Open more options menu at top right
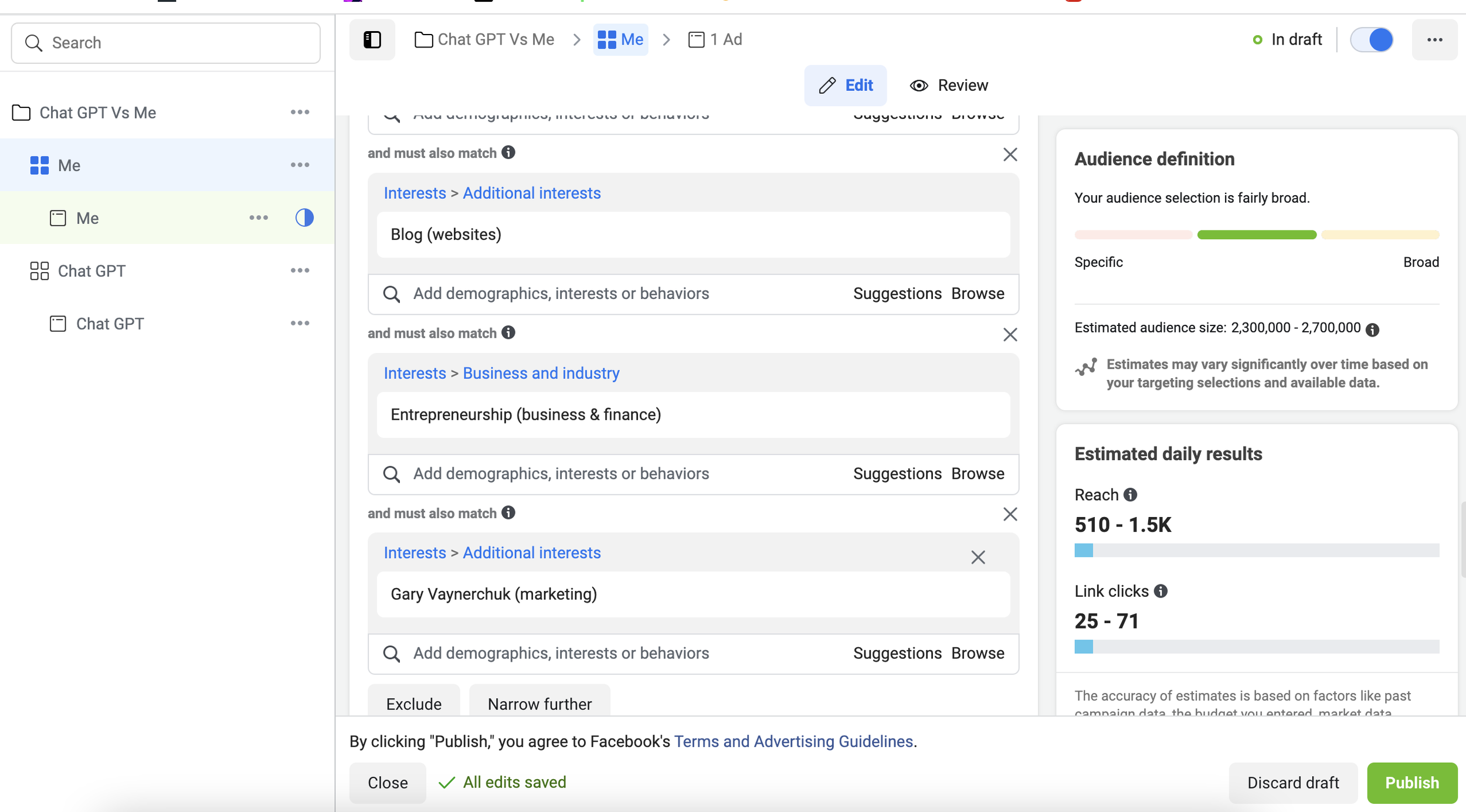This screenshot has width=1466, height=812. point(1434,40)
